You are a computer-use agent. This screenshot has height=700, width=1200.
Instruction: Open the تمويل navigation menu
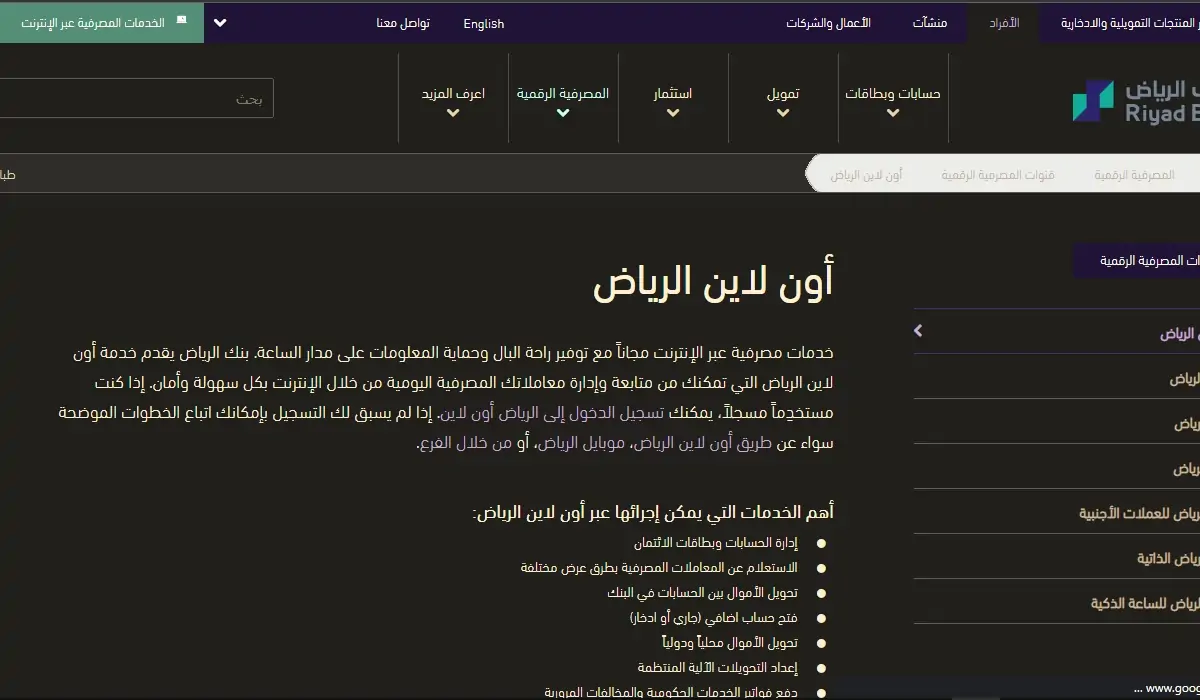pyautogui.click(x=783, y=93)
